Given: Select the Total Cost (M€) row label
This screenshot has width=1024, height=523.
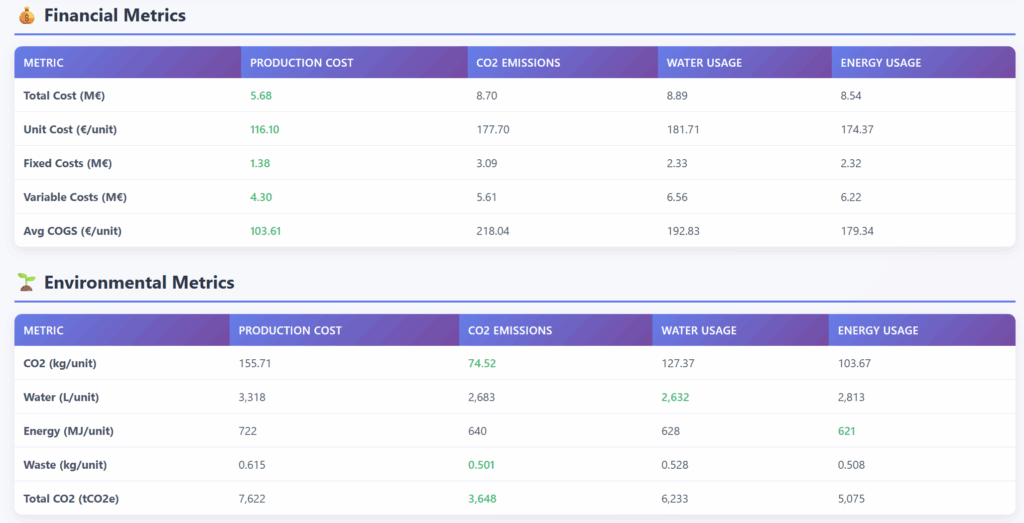Looking at the screenshot, I should pos(64,96).
